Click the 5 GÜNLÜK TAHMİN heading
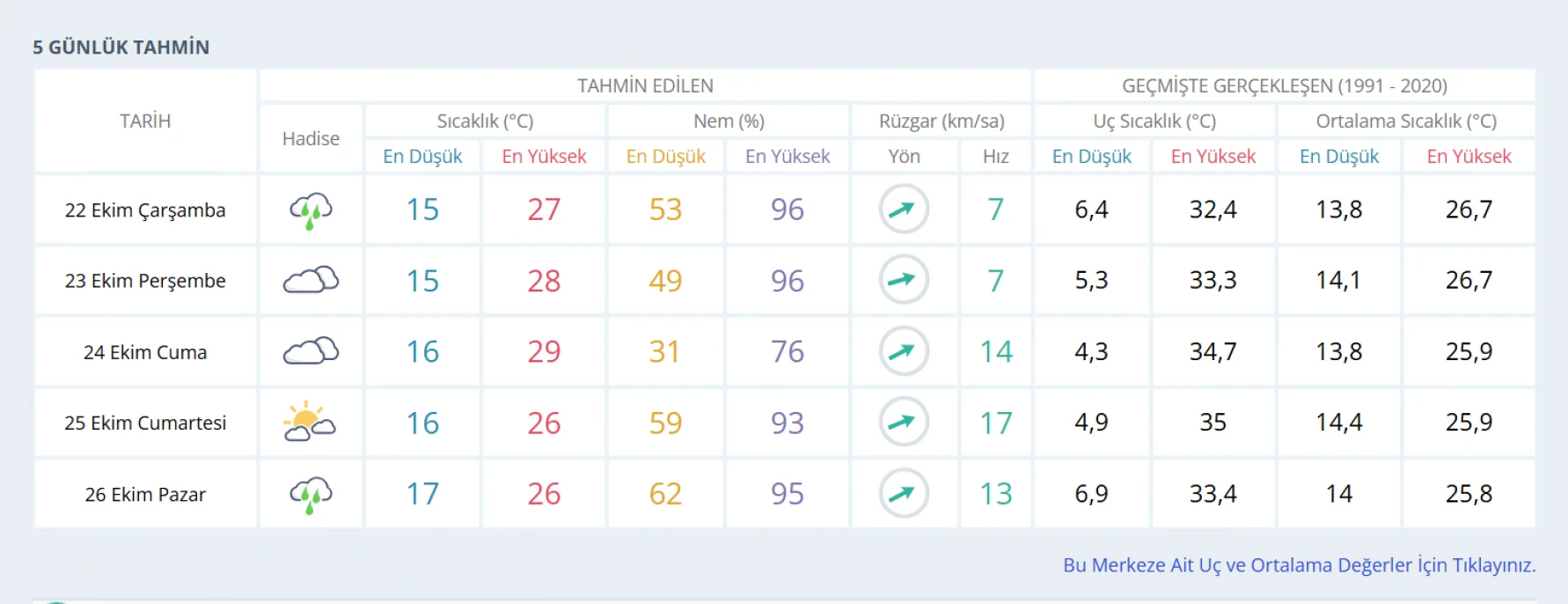The width and height of the screenshot is (1568, 604). click(x=121, y=48)
